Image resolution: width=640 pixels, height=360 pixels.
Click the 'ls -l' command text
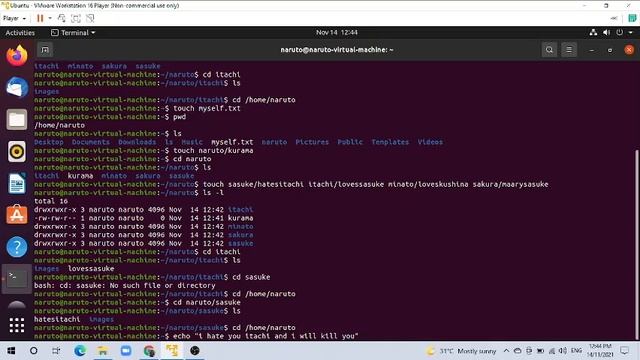(x=213, y=193)
